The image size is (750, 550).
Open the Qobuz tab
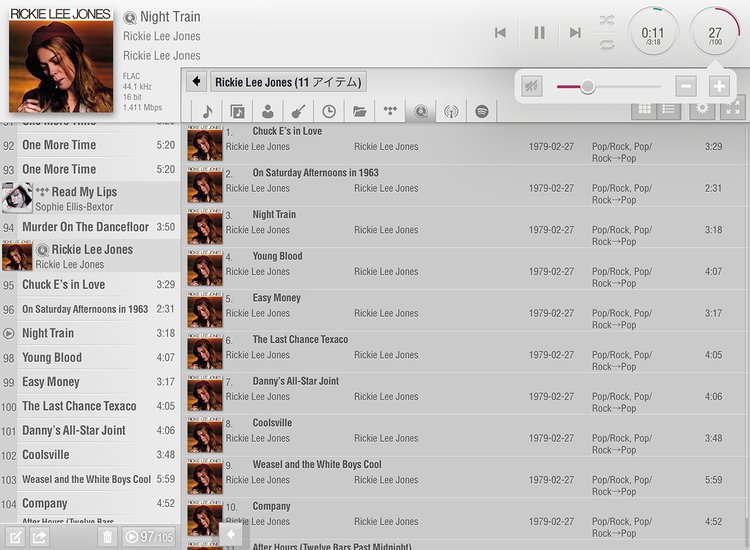point(421,111)
